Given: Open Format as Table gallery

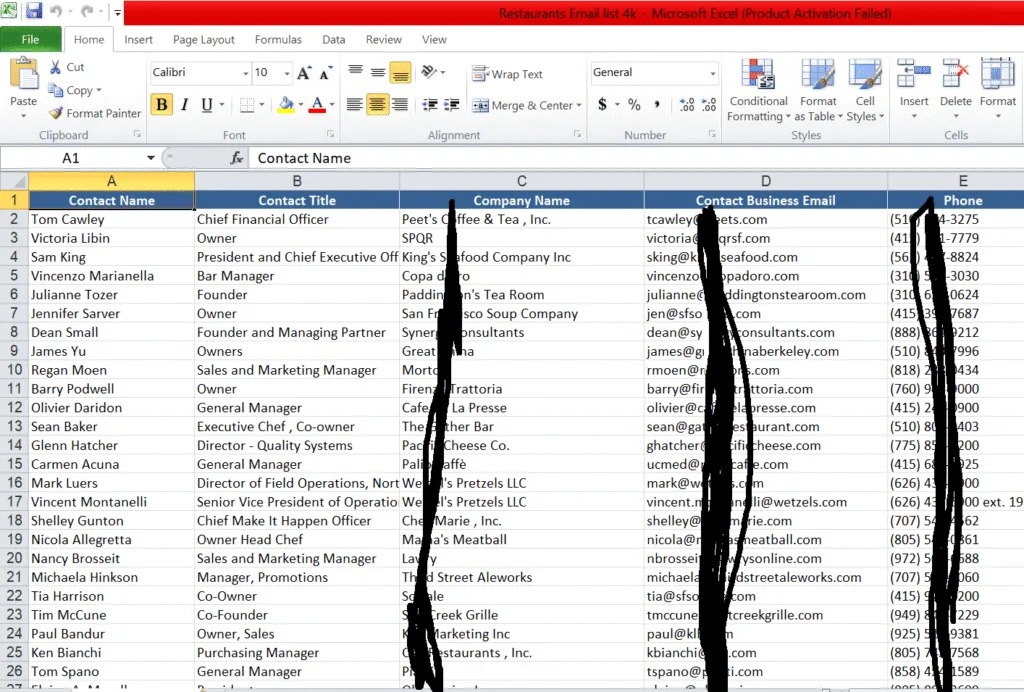Looking at the screenshot, I should [x=818, y=90].
